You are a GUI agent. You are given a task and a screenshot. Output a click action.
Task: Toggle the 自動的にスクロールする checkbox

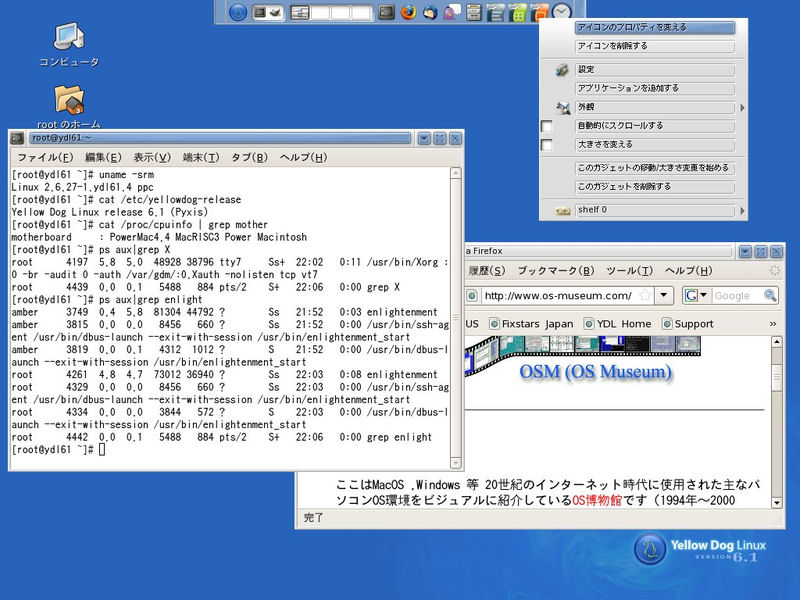click(546, 126)
